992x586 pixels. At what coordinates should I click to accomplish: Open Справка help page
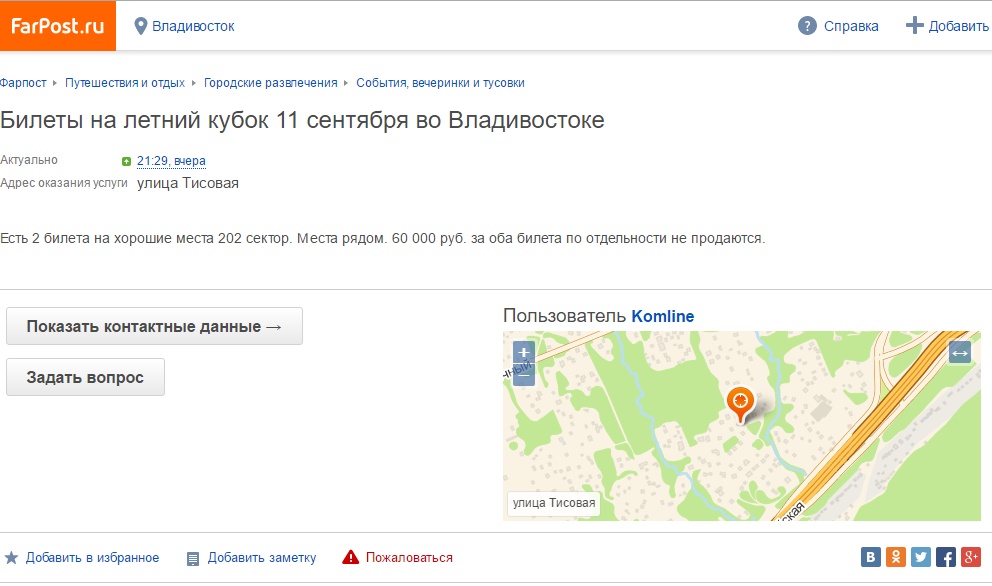click(838, 26)
